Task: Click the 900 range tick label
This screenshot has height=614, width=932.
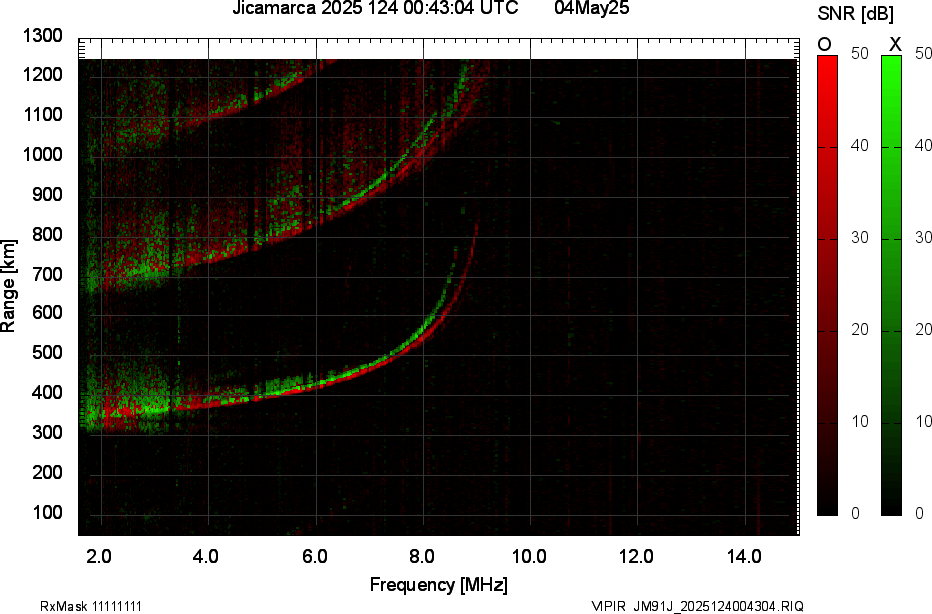Action: [47, 194]
